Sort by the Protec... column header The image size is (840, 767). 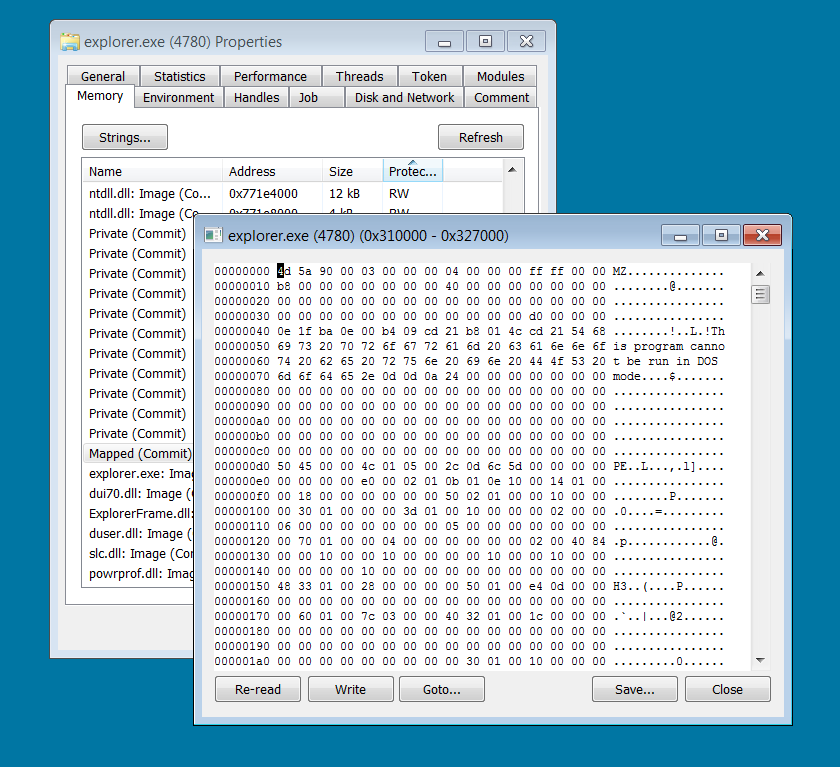point(412,171)
